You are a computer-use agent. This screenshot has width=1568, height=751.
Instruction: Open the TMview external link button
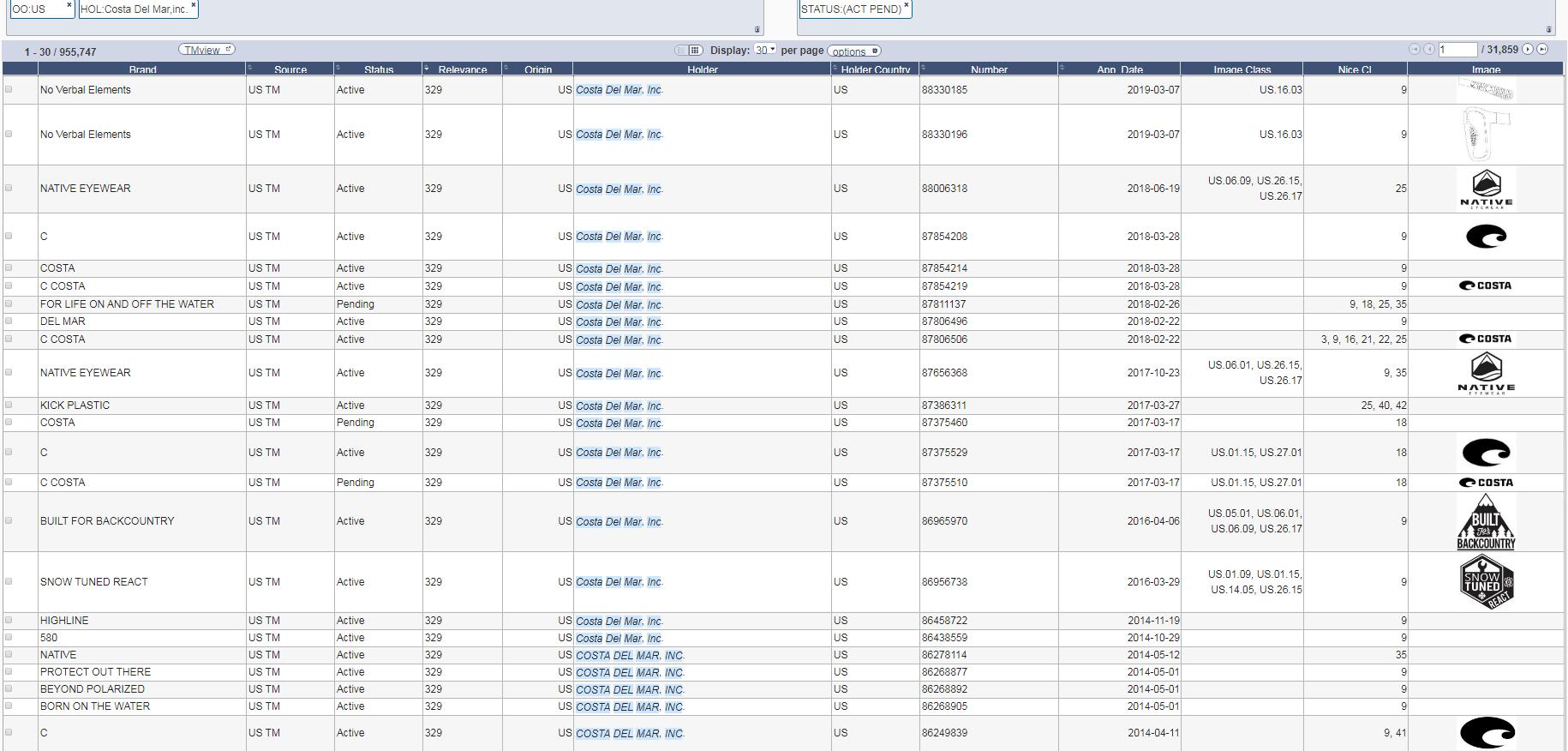(x=206, y=50)
